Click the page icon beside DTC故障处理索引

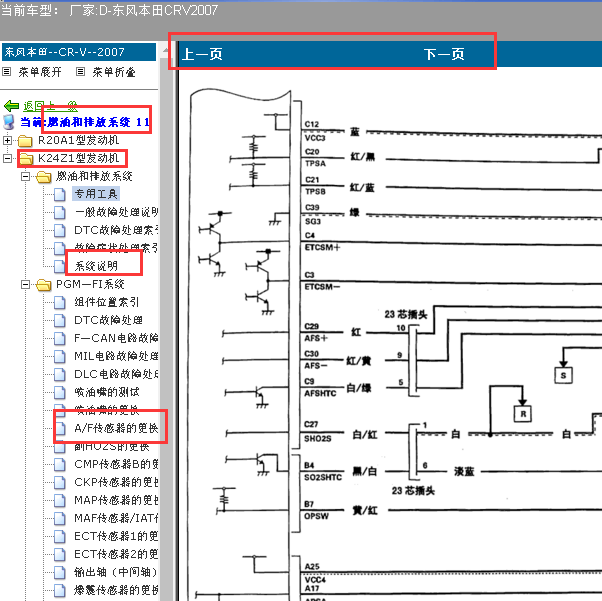coord(60,230)
